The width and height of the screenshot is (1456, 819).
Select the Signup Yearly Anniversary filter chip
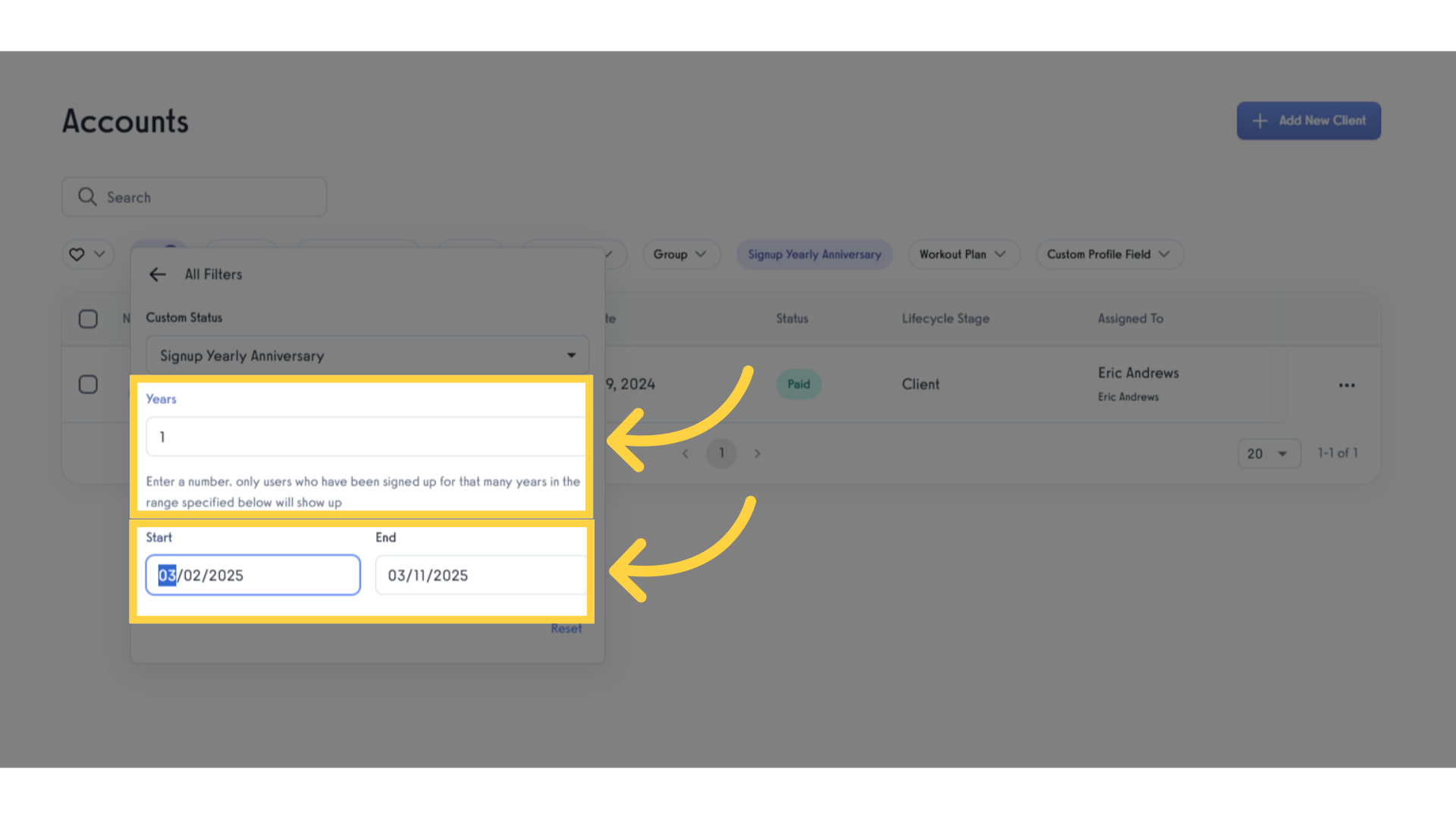(814, 255)
